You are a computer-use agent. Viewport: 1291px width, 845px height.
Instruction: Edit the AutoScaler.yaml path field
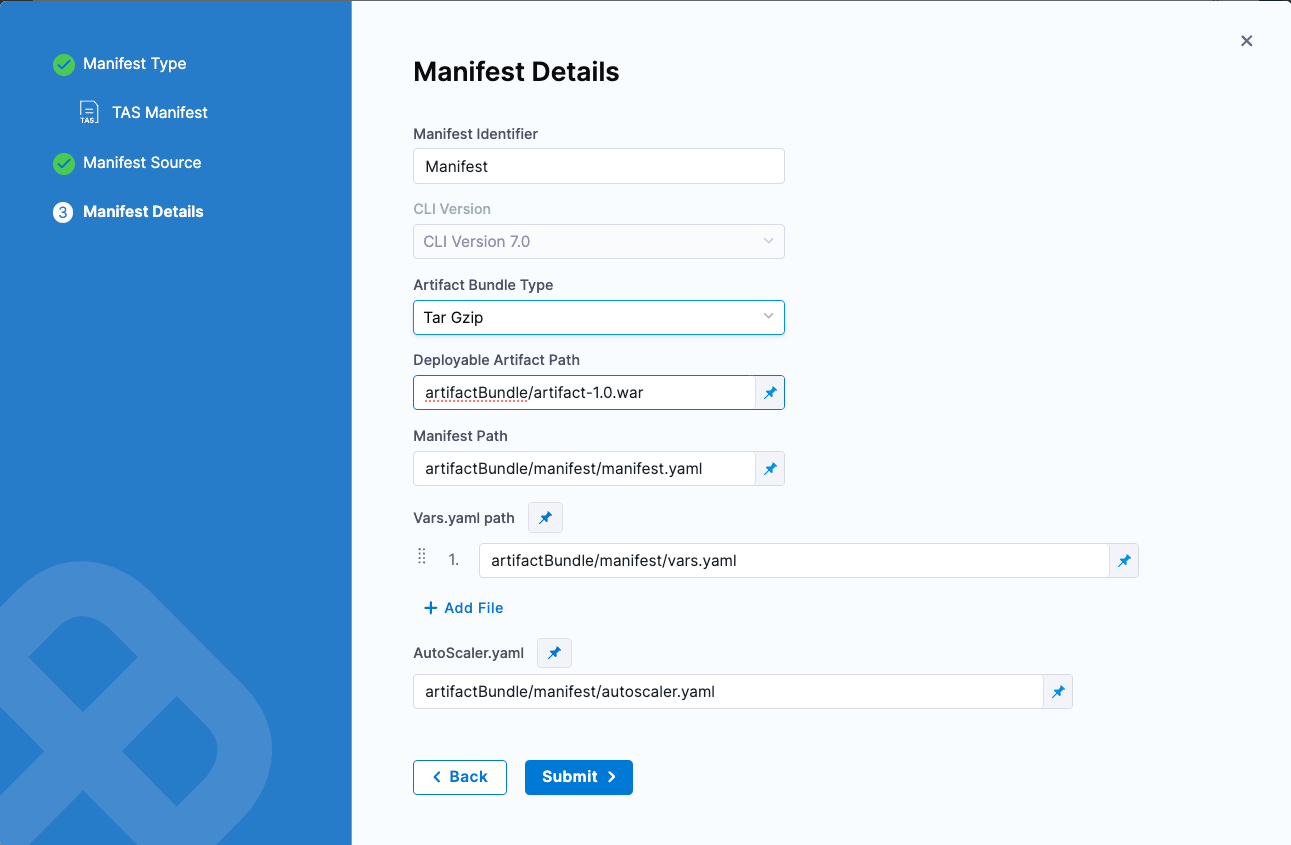click(x=727, y=692)
